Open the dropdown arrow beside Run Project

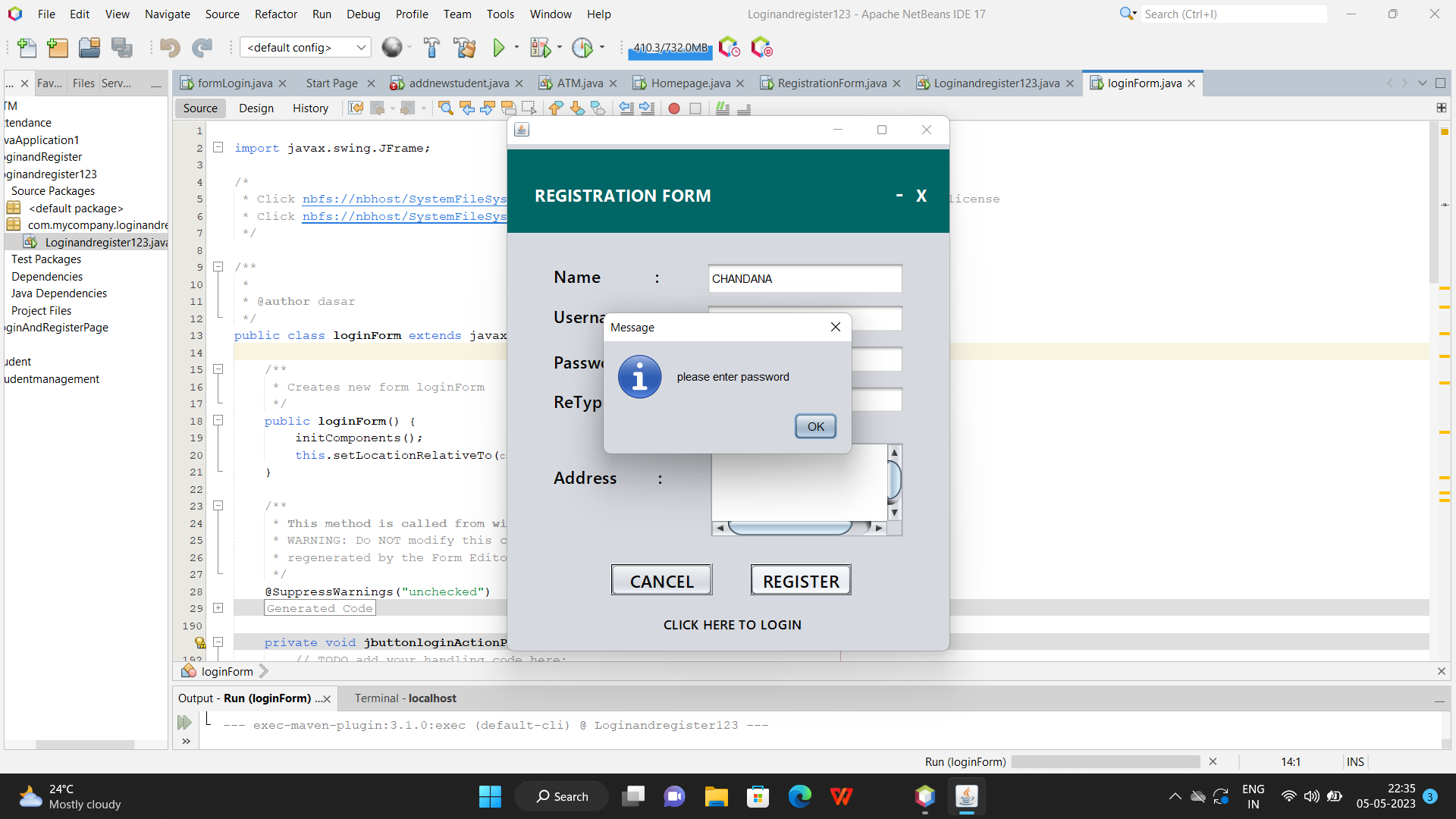(x=516, y=47)
